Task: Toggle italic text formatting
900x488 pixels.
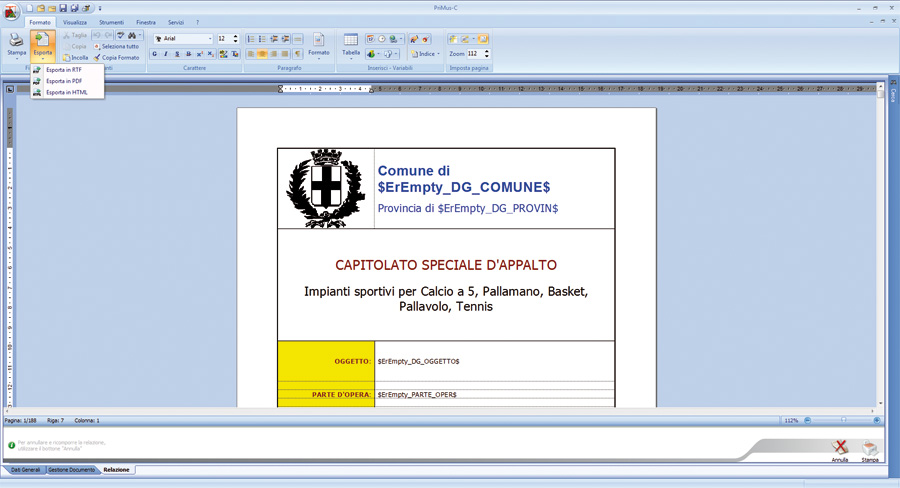Action: [166, 54]
